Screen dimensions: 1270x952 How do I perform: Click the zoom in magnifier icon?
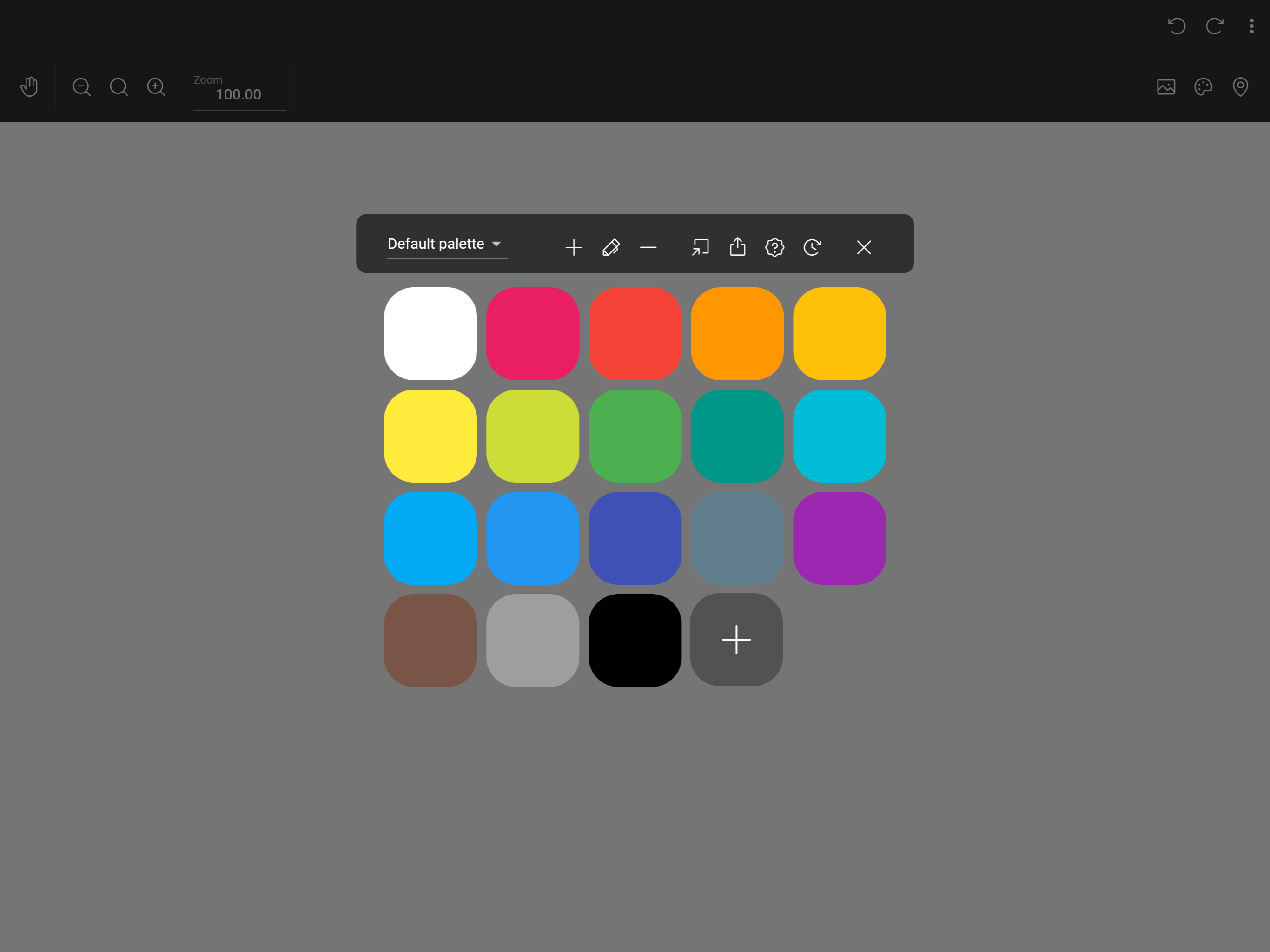click(156, 87)
